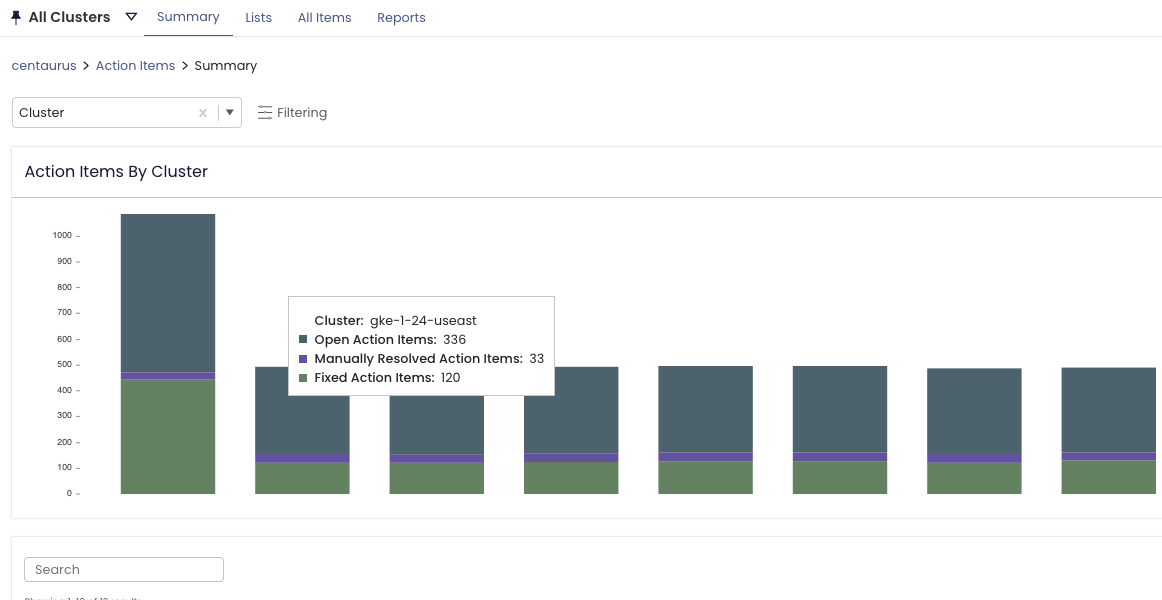Click the Summary breadcrumb text
Image resolution: width=1162 pixels, height=600 pixels.
[x=225, y=65]
